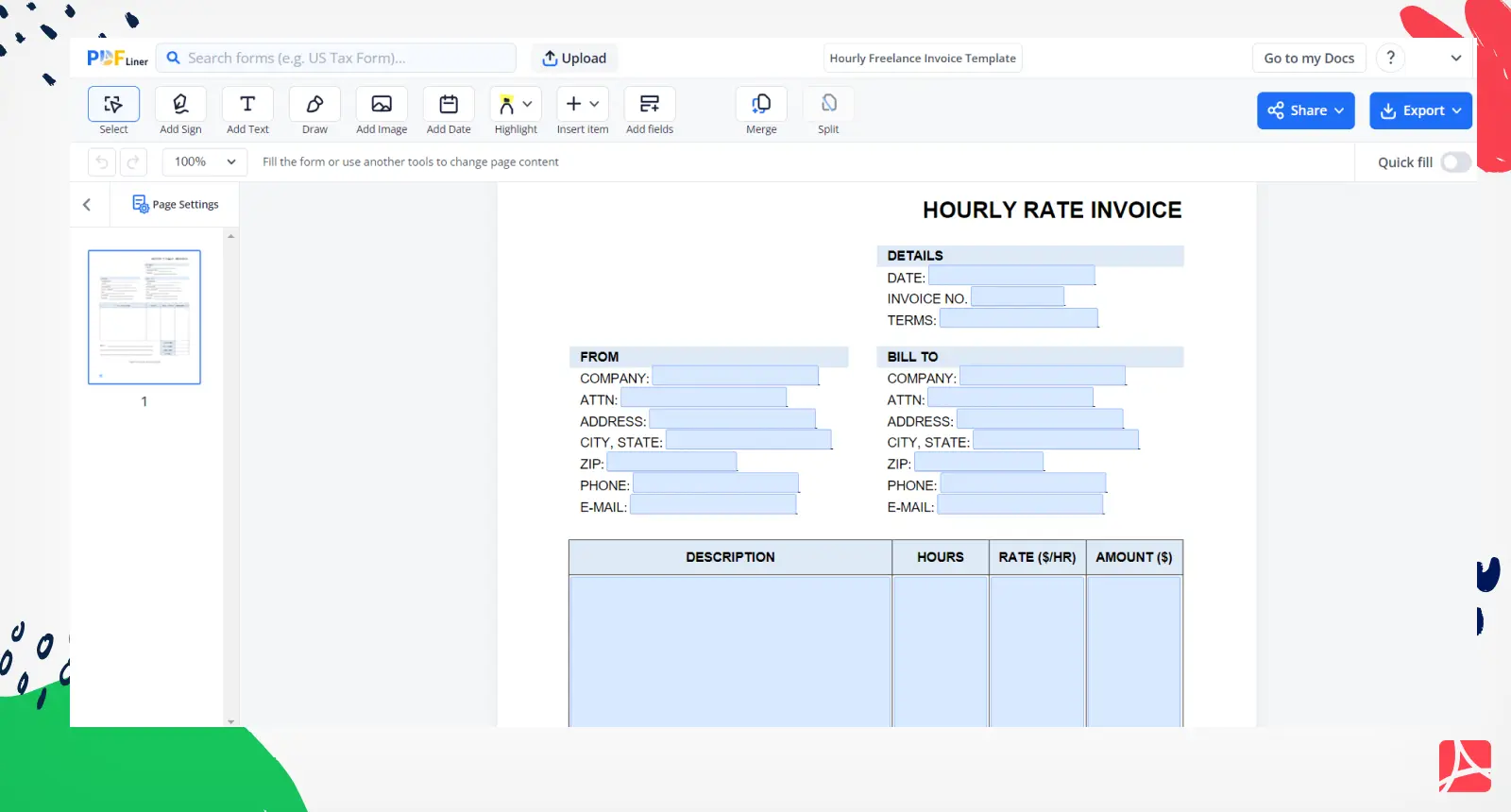1511x812 pixels.
Task: Click the TERMS field
Action: click(1019, 318)
